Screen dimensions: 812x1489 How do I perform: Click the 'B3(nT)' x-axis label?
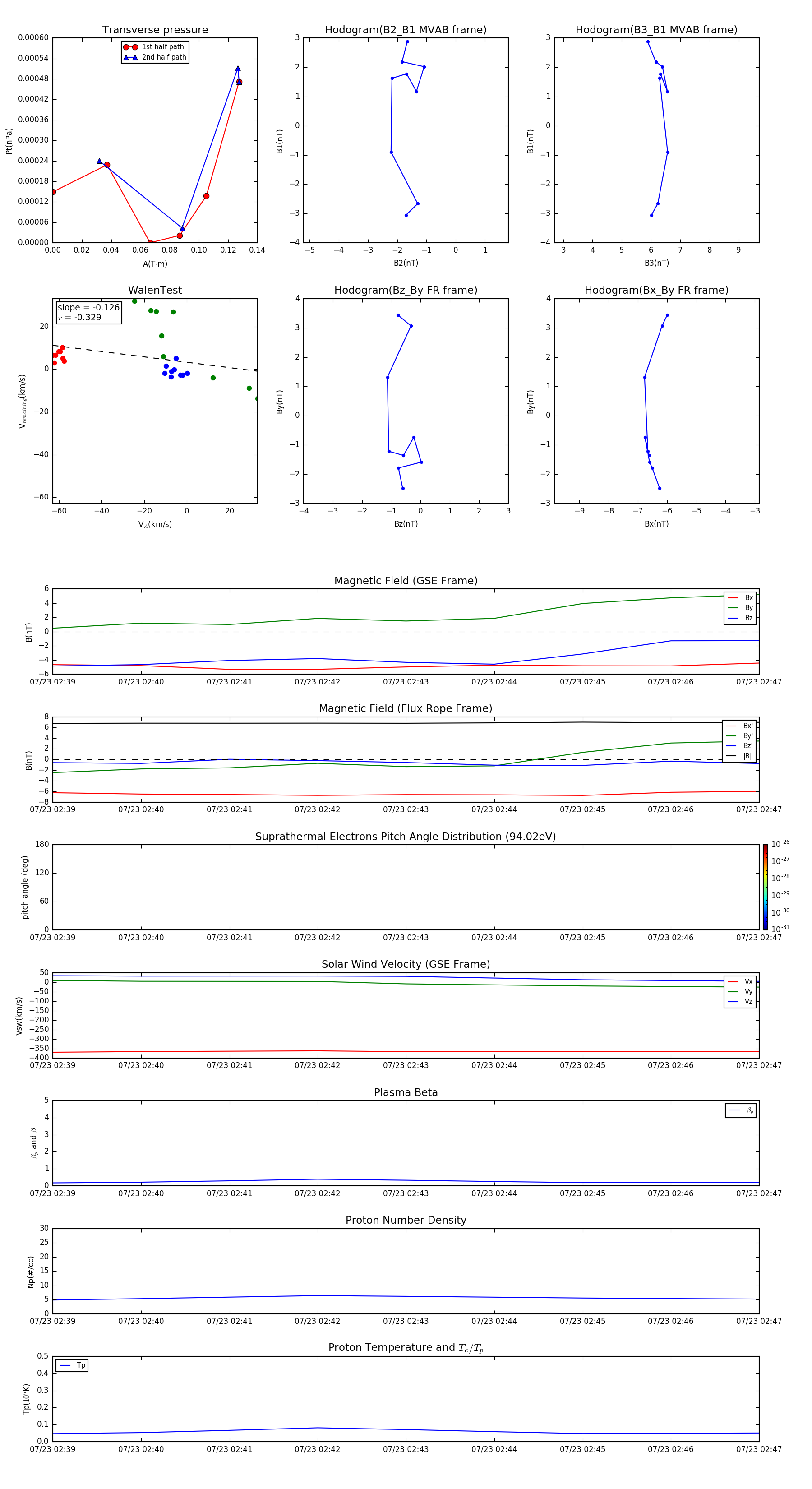[x=656, y=263]
